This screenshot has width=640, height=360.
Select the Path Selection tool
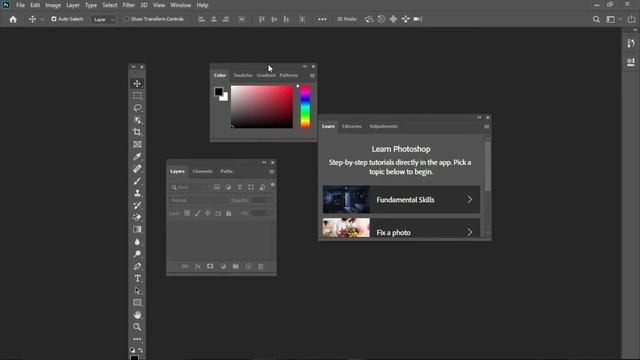(137, 291)
